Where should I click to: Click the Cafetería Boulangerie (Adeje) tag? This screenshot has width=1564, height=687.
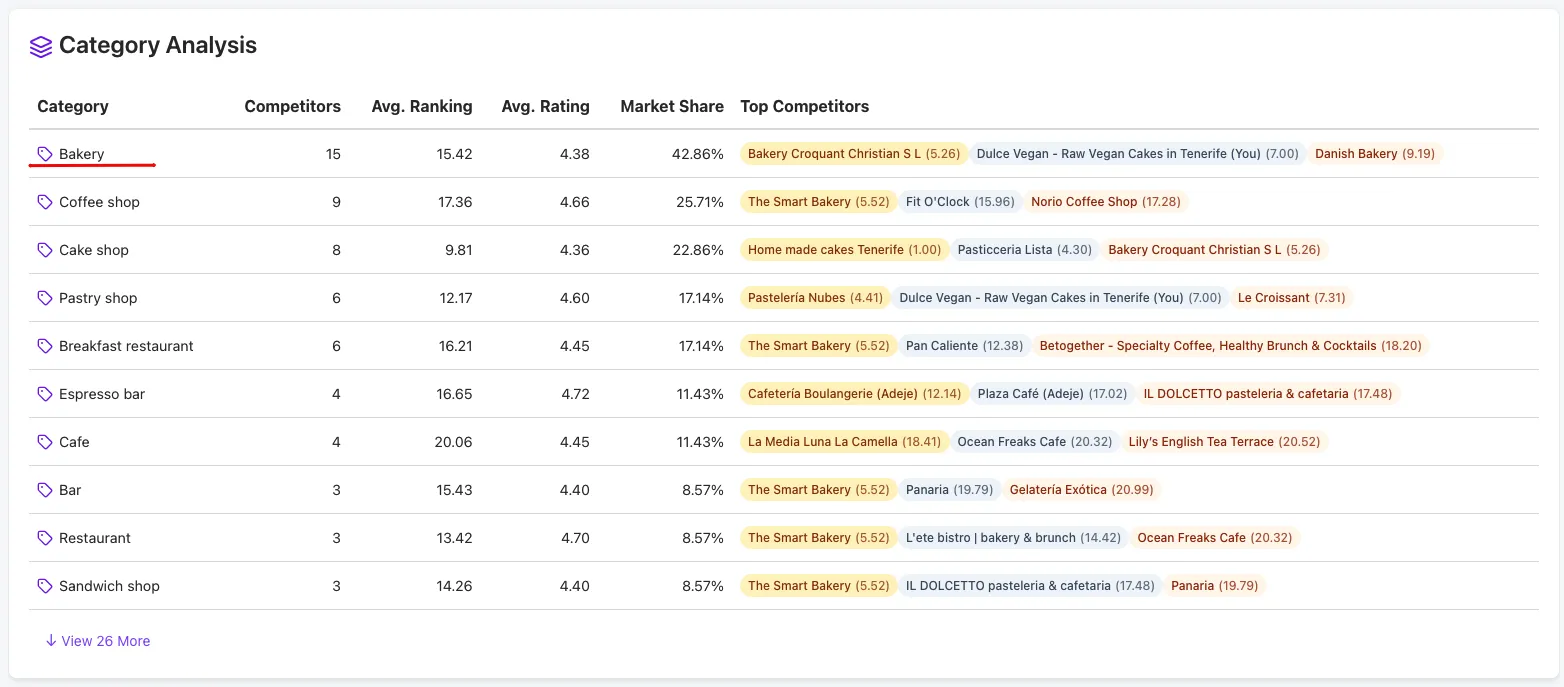[x=854, y=394]
